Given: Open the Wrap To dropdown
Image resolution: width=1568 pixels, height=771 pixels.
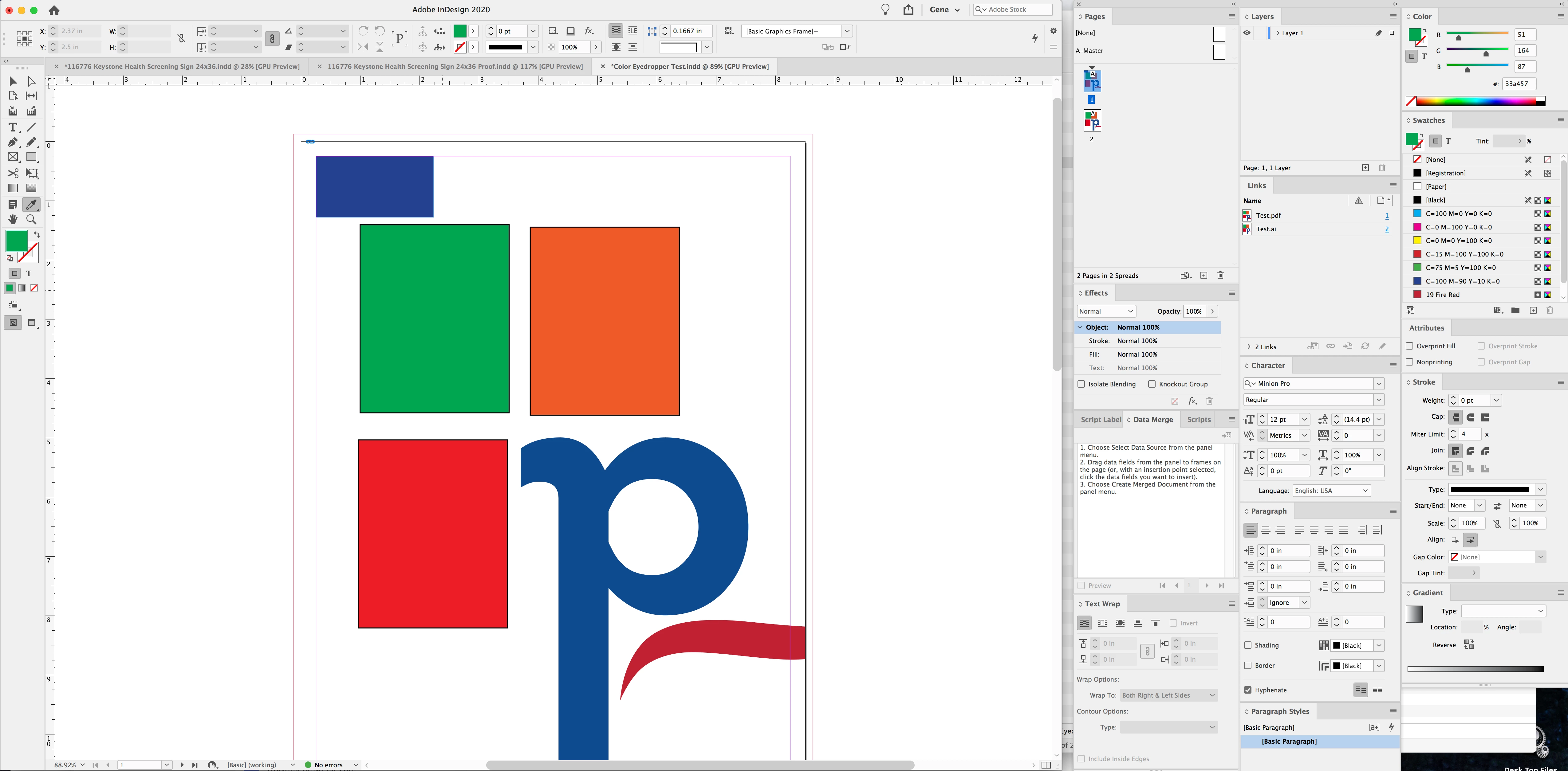Looking at the screenshot, I should (x=1168, y=695).
